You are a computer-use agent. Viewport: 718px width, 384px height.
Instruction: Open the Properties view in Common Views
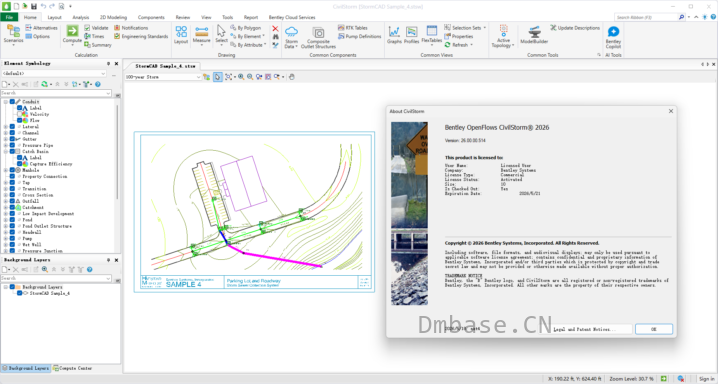point(458,37)
